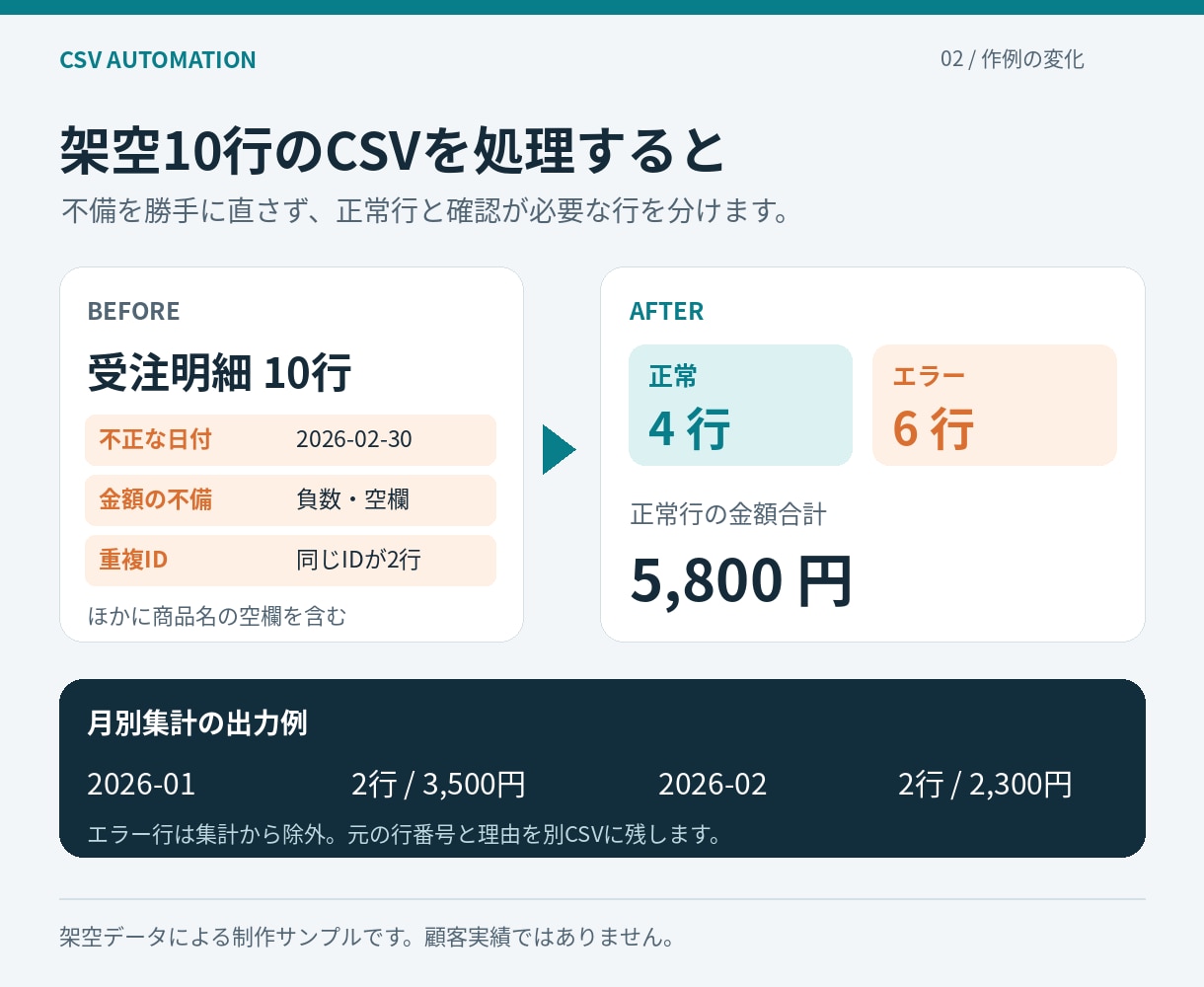Click the '負数・空欄' value

tap(352, 499)
